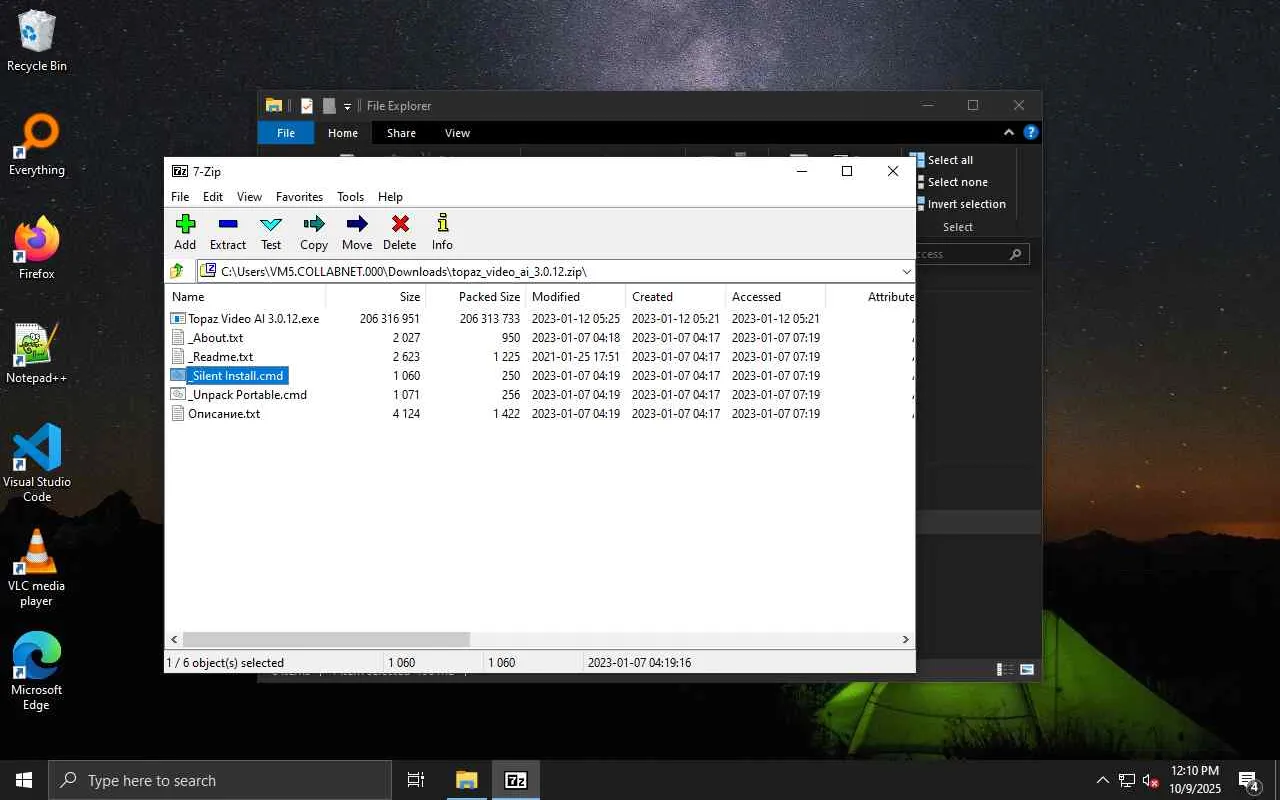The height and width of the screenshot is (800, 1280).
Task: Click the Properties icon in File Explorer title bar
Action: 307,106
